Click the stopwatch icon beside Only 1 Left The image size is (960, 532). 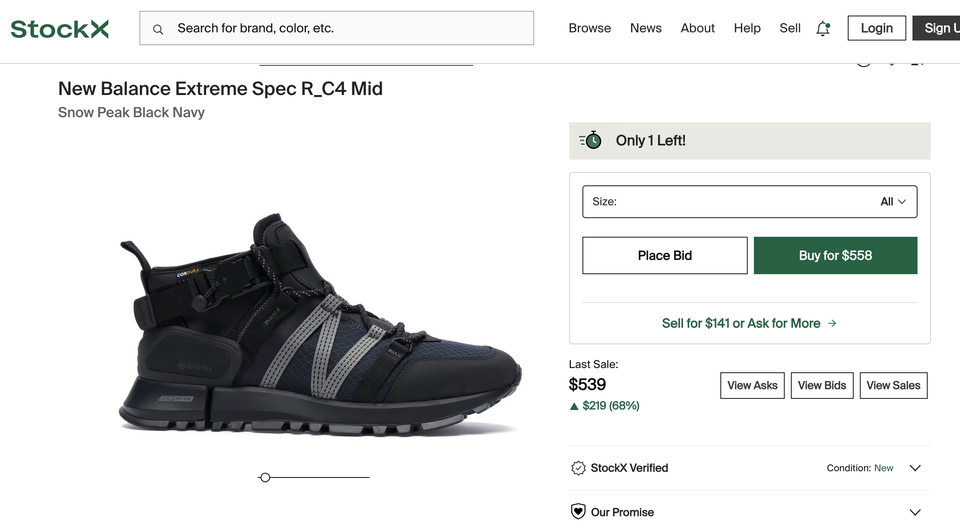(x=591, y=141)
